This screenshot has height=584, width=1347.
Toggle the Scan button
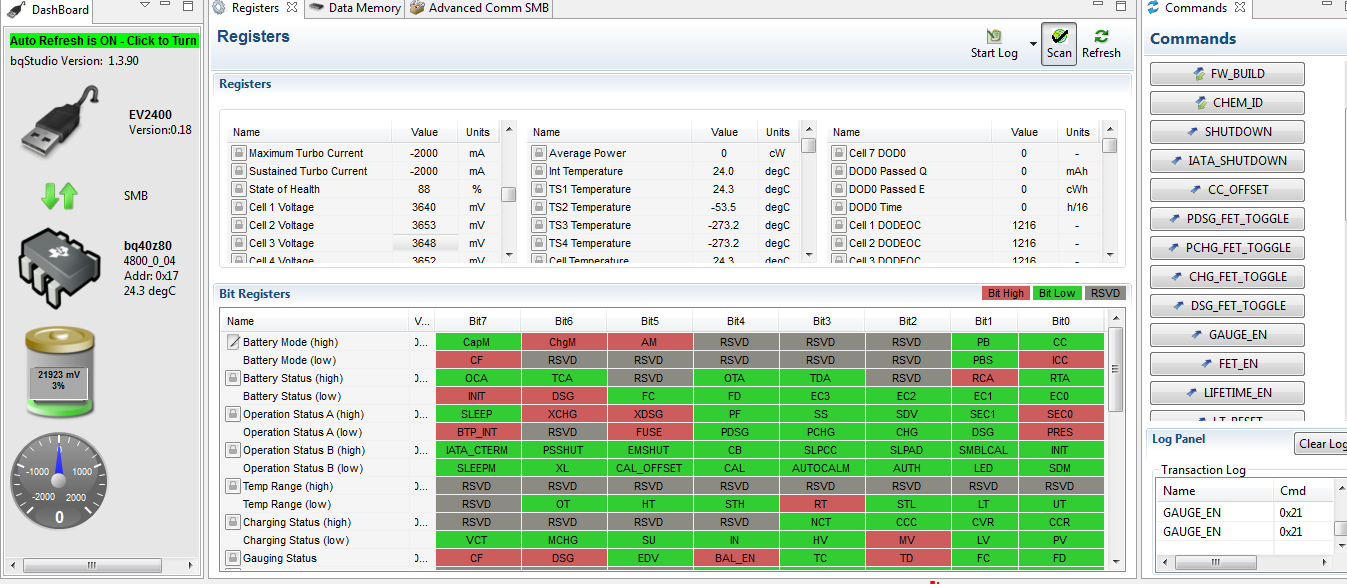coord(1059,44)
